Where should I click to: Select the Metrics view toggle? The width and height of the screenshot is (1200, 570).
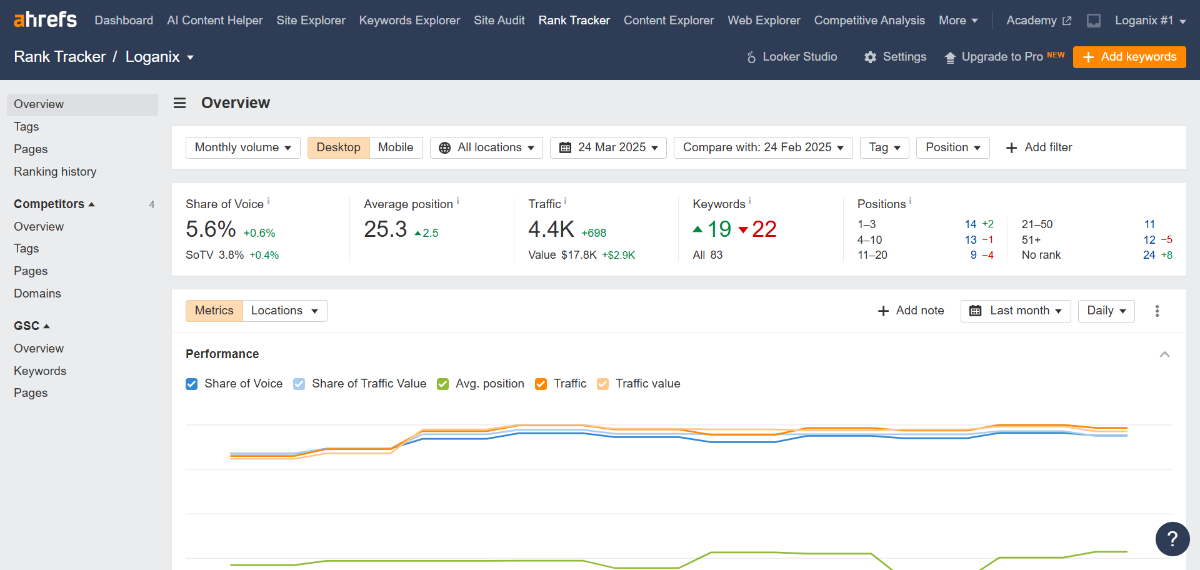(214, 311)
